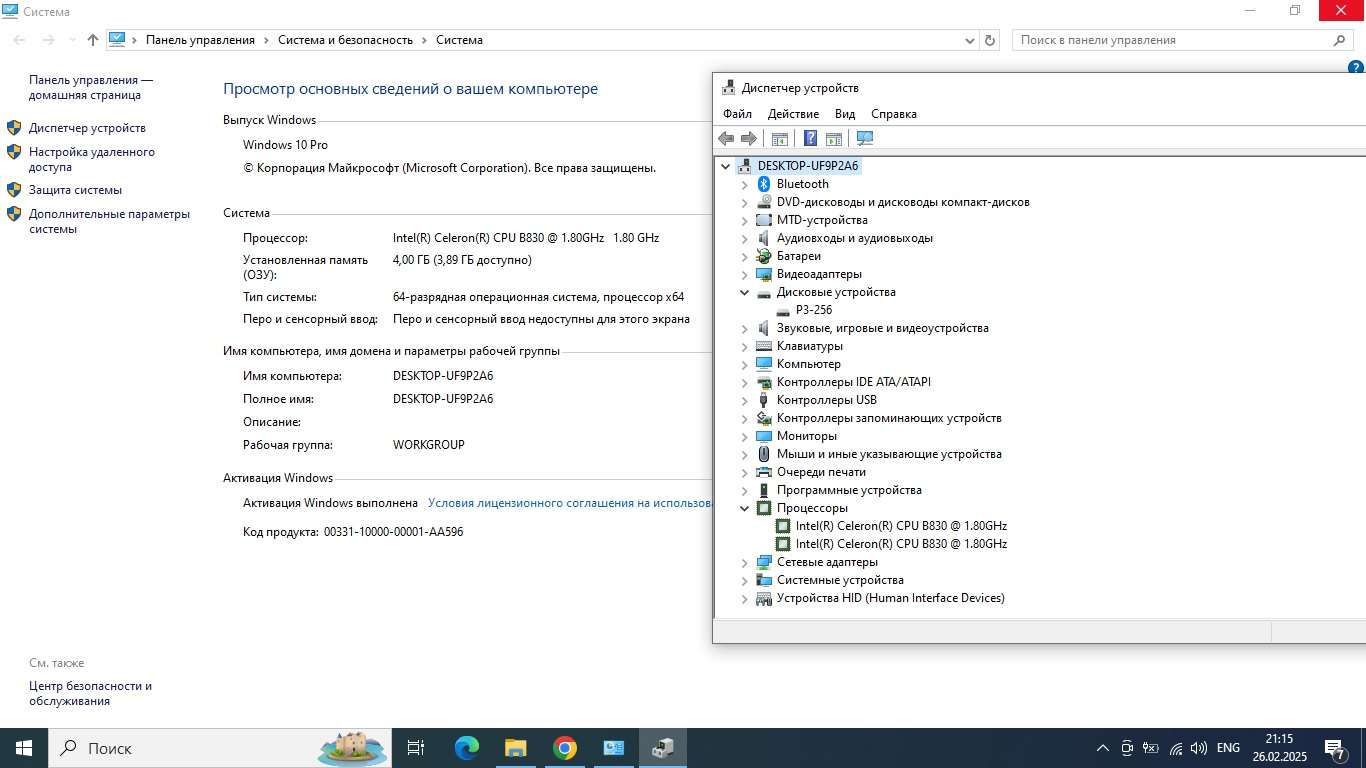This screenshot has width=1366, height=768.
Task: Click the up arrow navigation button
Action: pyautogui.click(x=93, y=40)
